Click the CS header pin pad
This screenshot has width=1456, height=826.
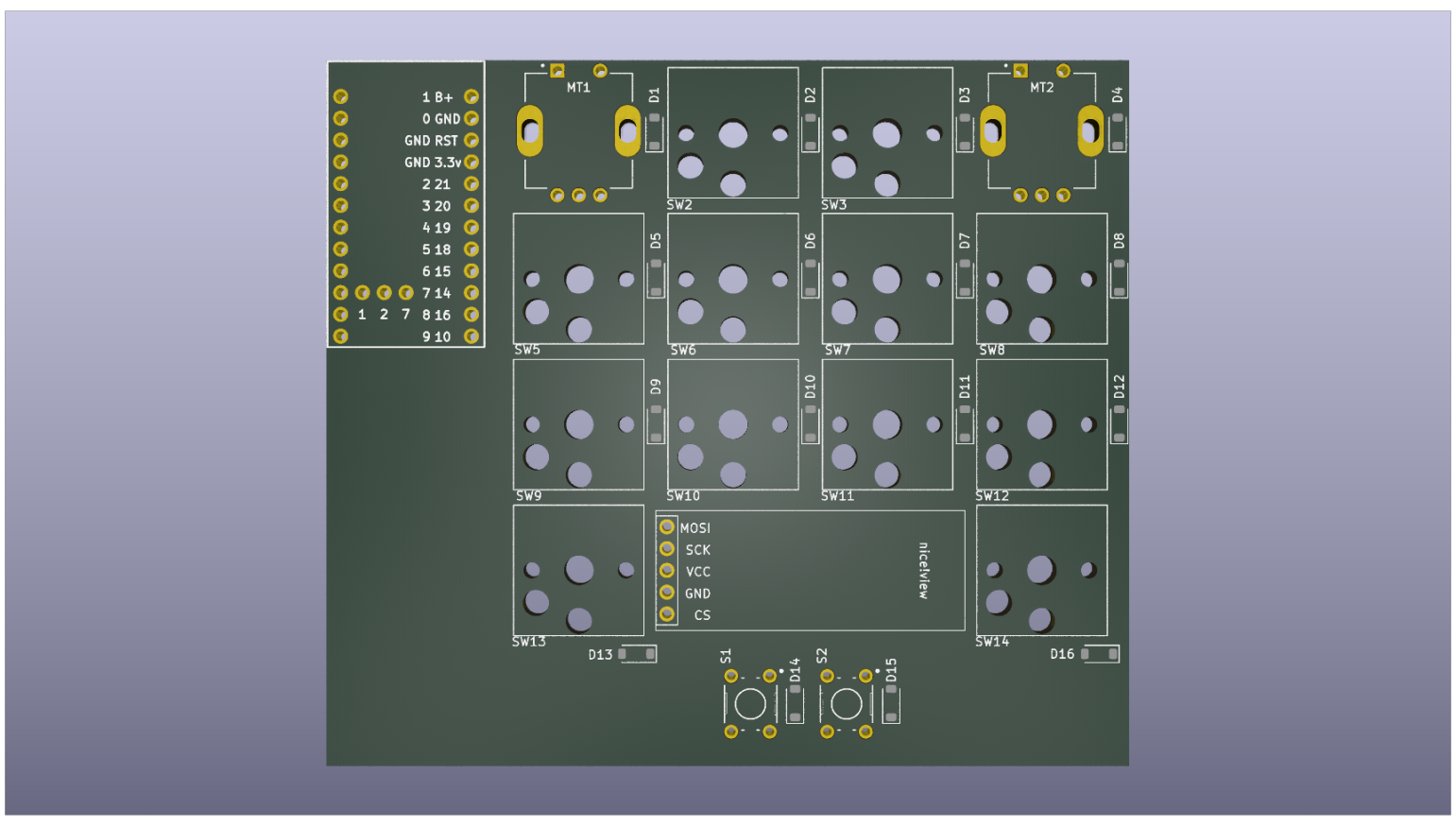[667, 614]
